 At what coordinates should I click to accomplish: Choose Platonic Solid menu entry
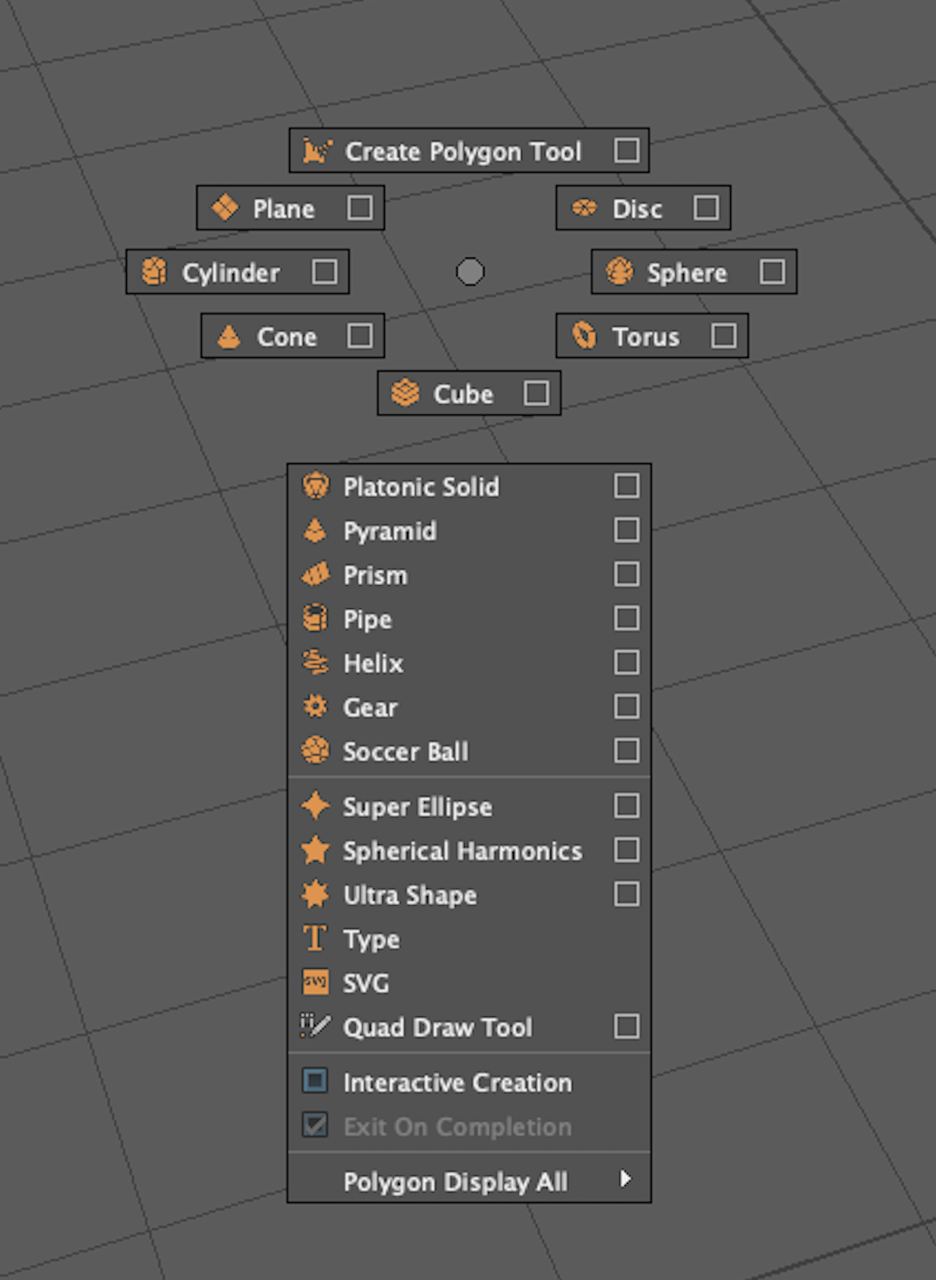pyautogui.click(x=469, y=486)
